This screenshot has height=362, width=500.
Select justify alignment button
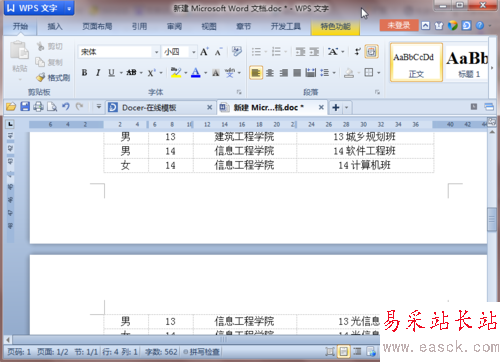(x=297, y=72)
